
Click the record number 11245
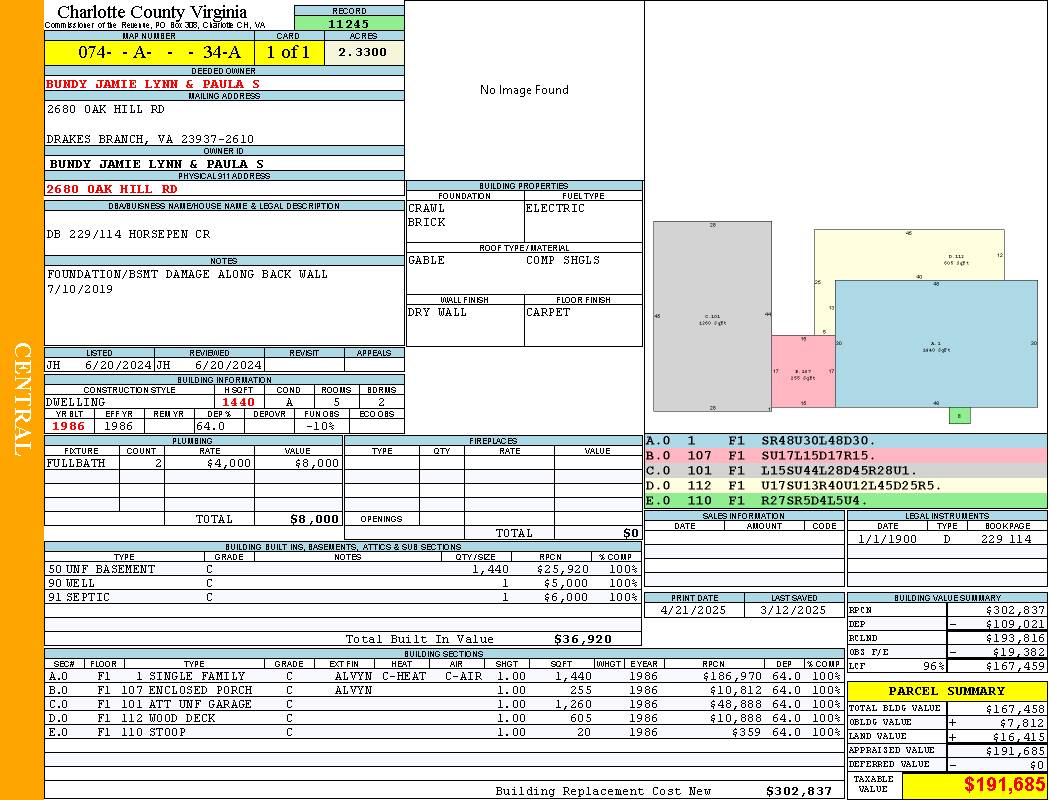click(x=348, y=23)
